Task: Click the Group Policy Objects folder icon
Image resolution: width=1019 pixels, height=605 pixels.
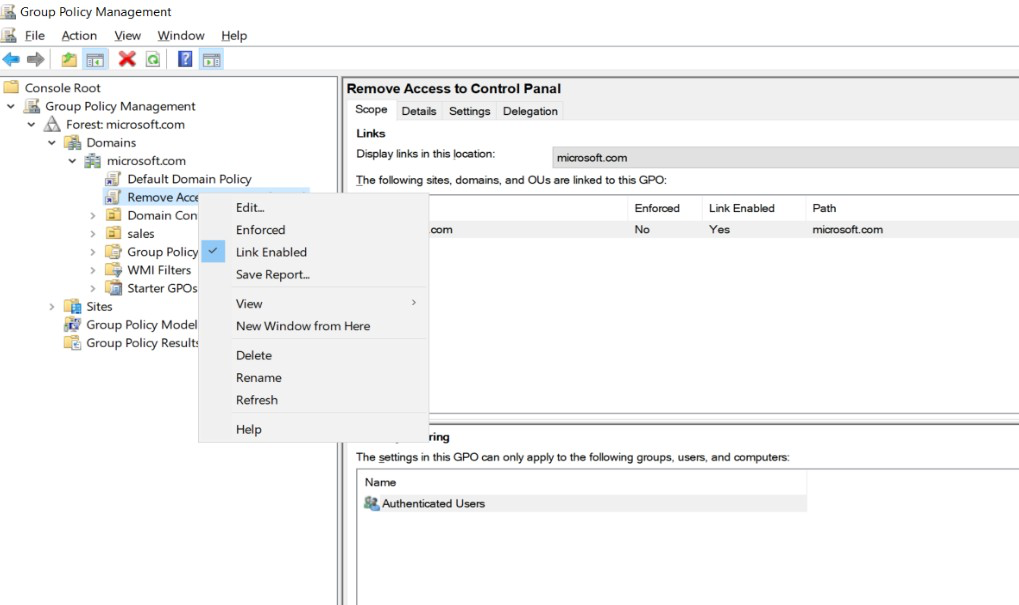Action: click(113, 251)
